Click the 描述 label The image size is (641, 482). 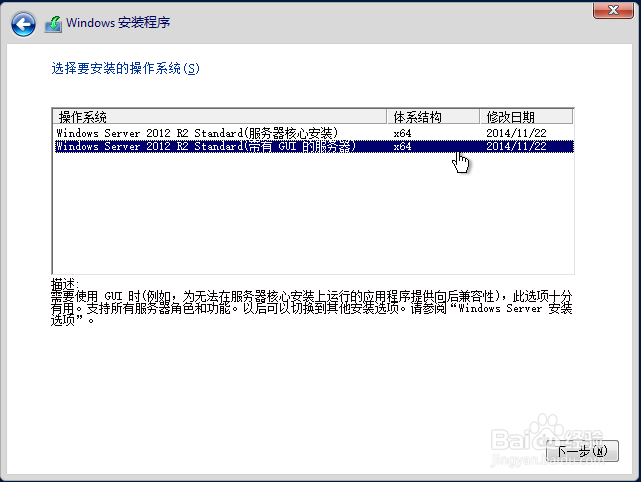[64, 283]
